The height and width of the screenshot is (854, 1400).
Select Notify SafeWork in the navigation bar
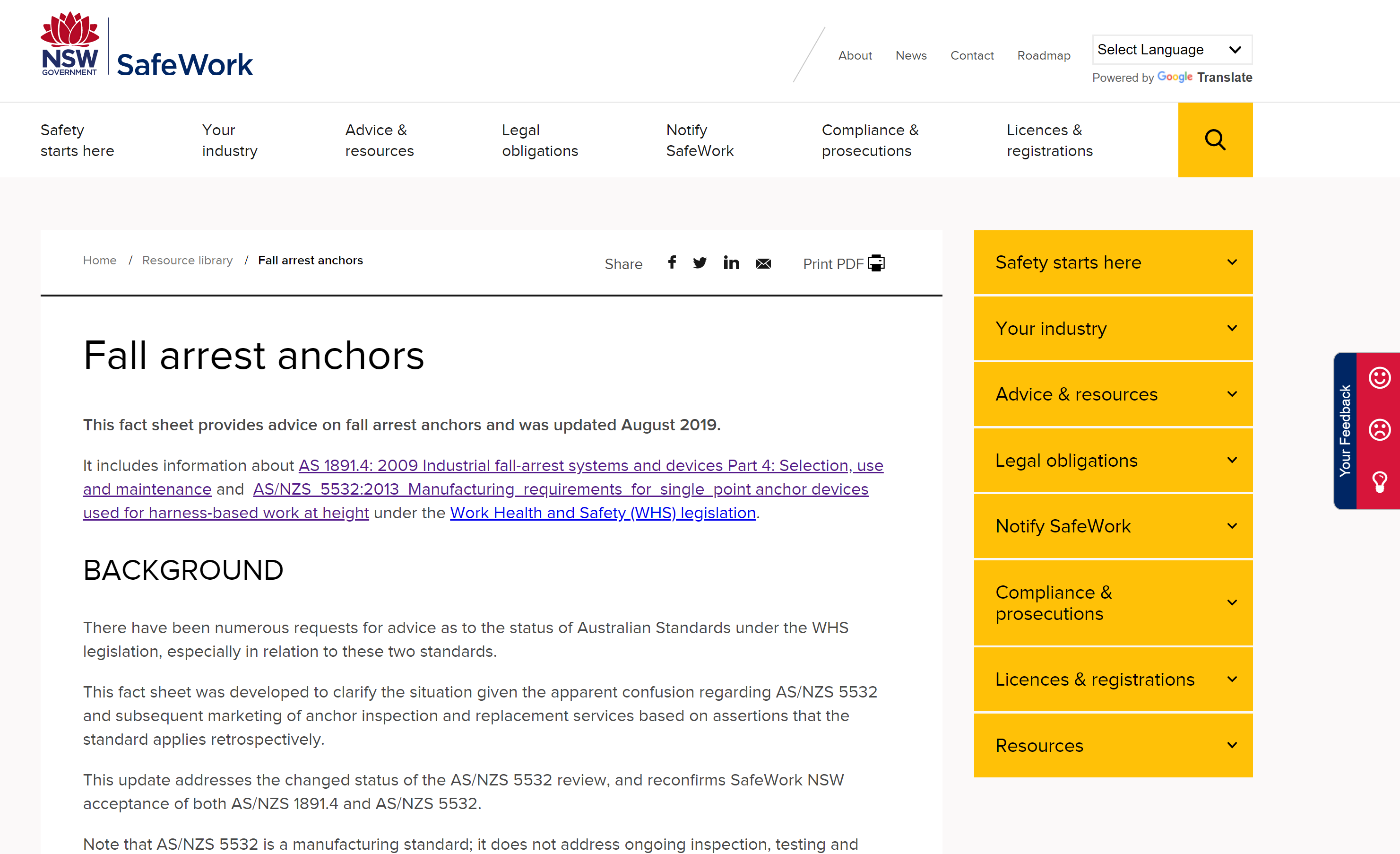pos(700,140)
